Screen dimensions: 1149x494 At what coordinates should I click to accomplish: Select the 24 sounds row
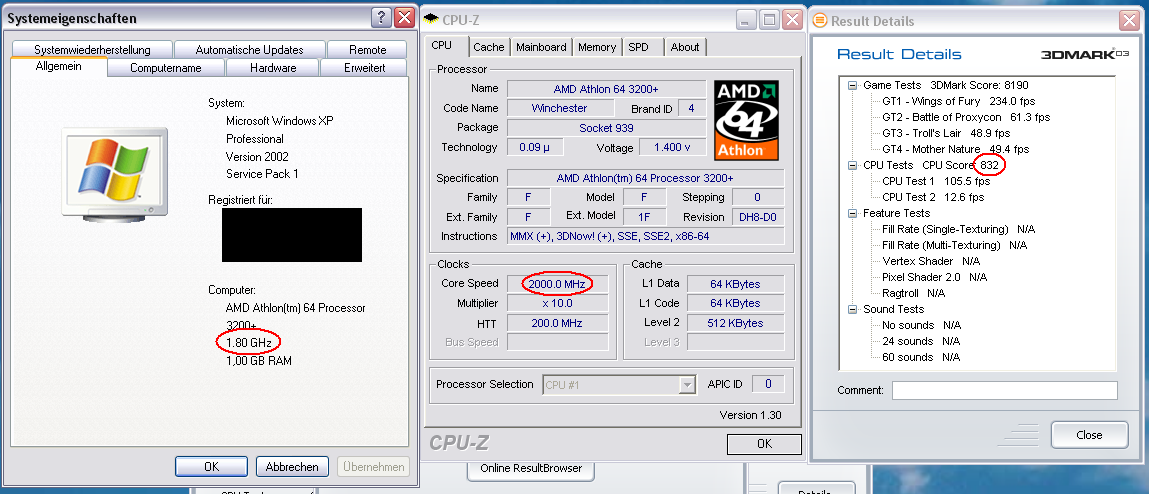click(x=920, y=342)
